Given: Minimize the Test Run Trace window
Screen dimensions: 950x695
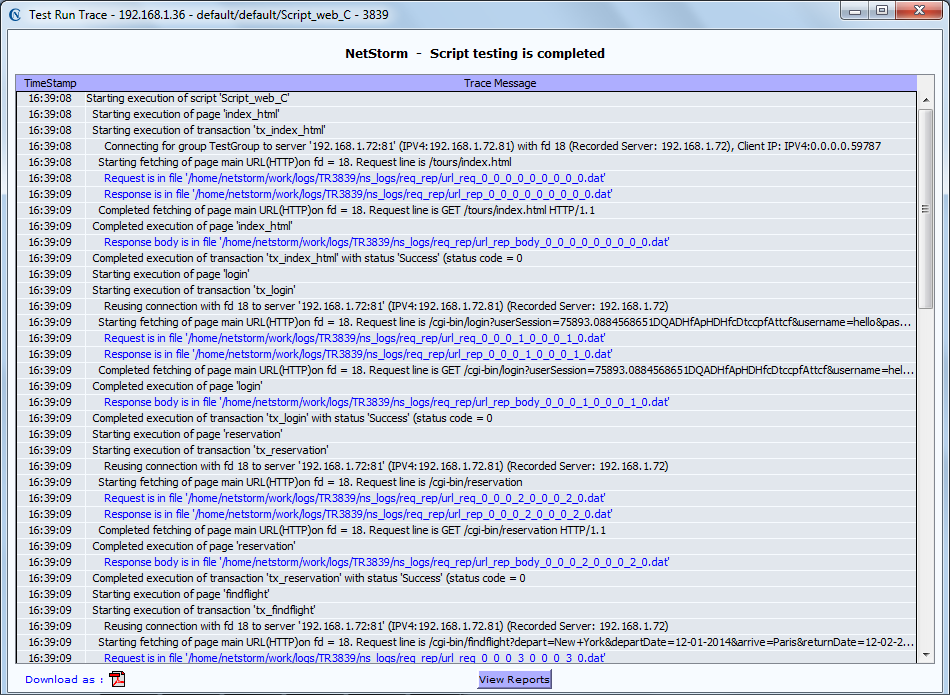Looking at the screenshot, I should coord(855,11).
